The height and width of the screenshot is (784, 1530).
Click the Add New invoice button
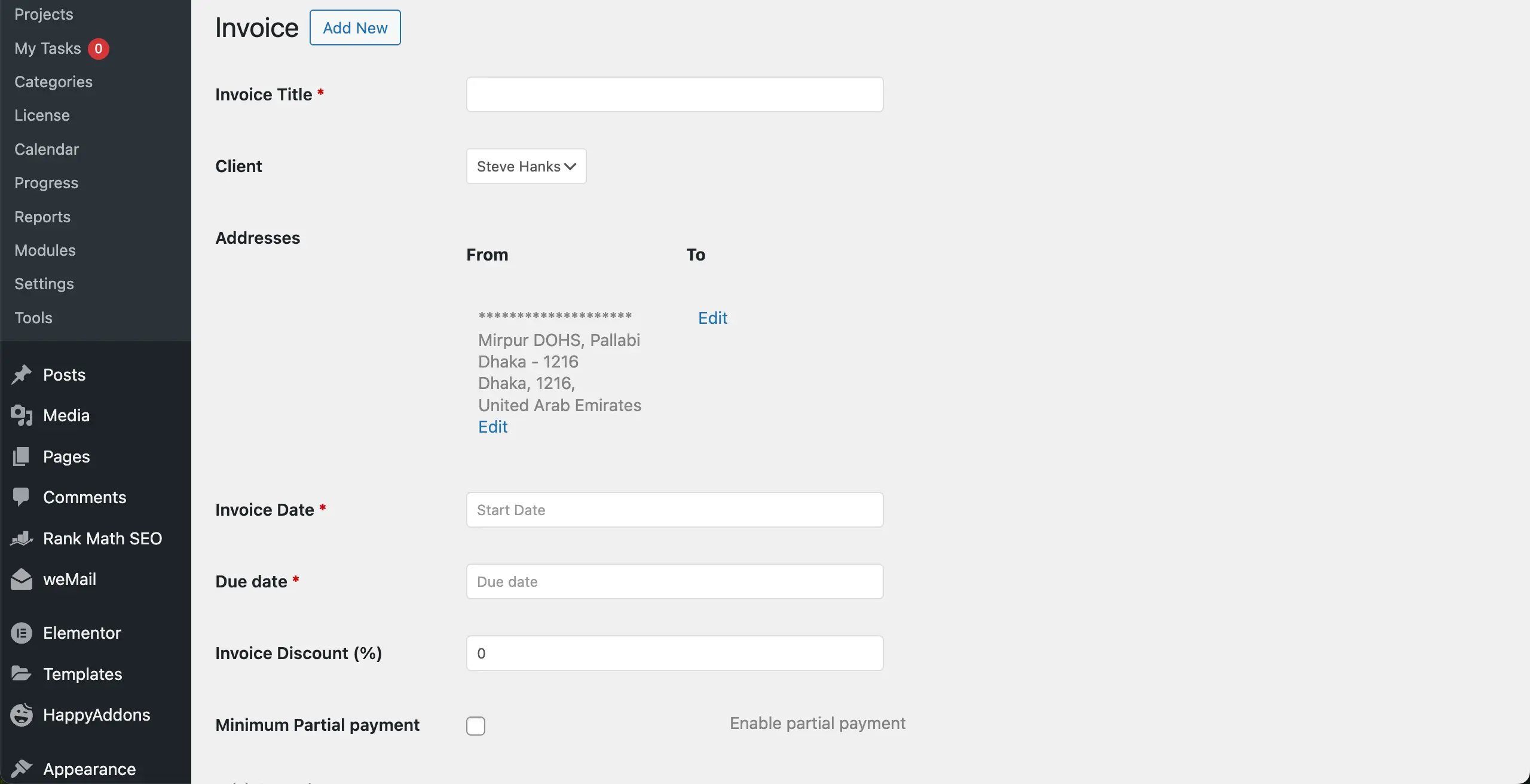355,27
